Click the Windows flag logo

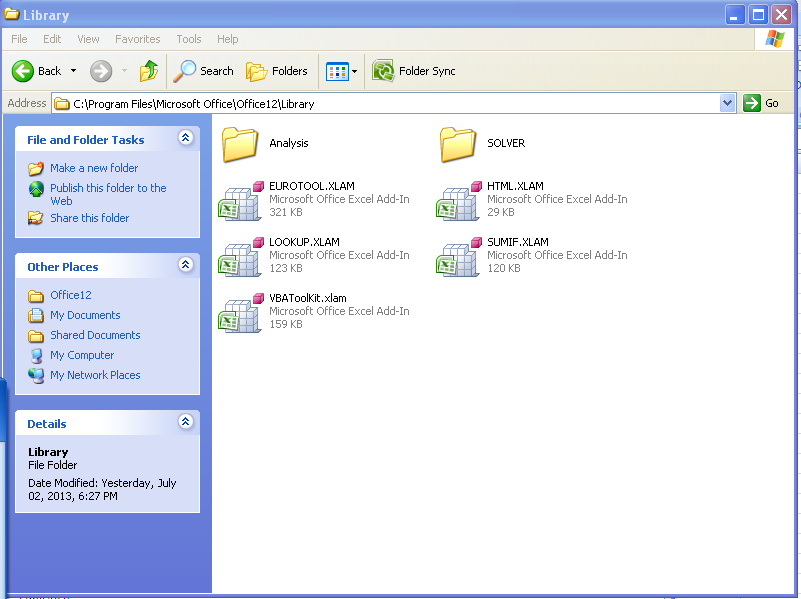(774, 39)
